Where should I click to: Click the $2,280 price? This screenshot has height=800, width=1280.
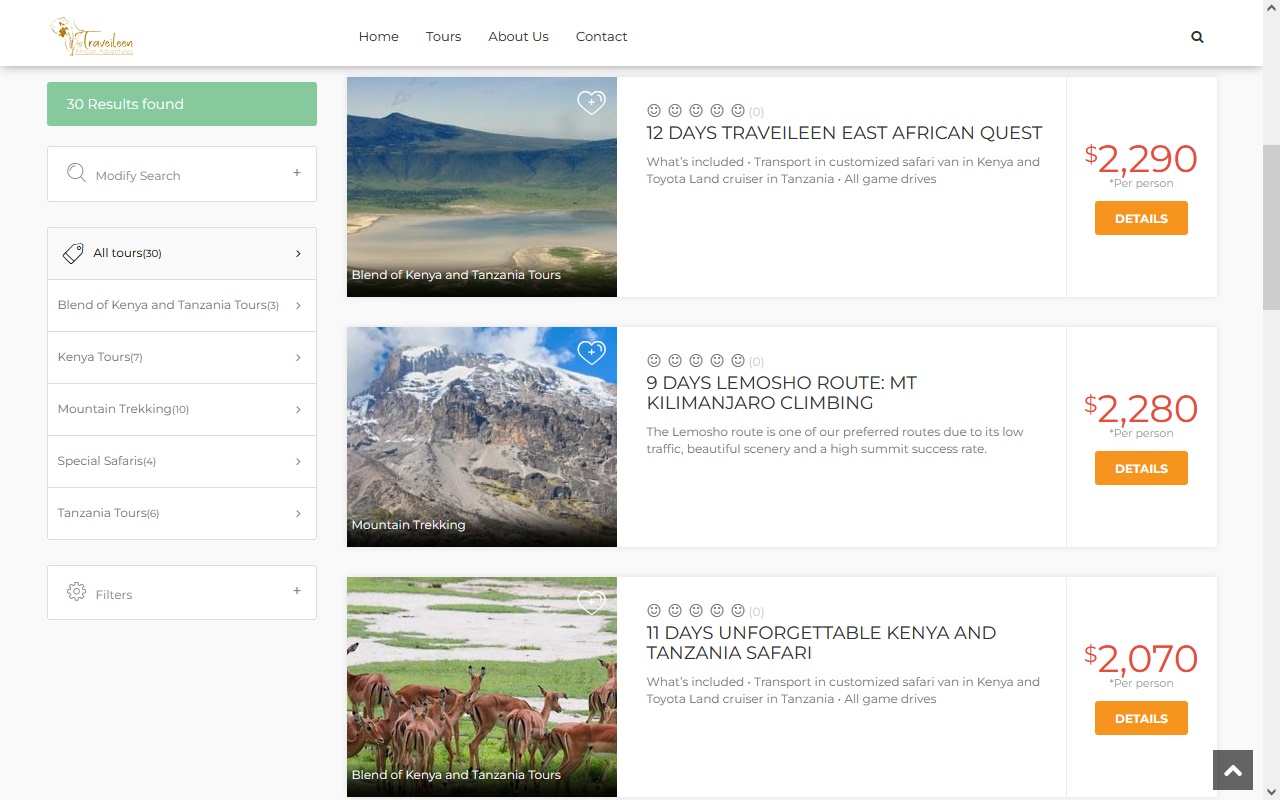coord(1141,409)
